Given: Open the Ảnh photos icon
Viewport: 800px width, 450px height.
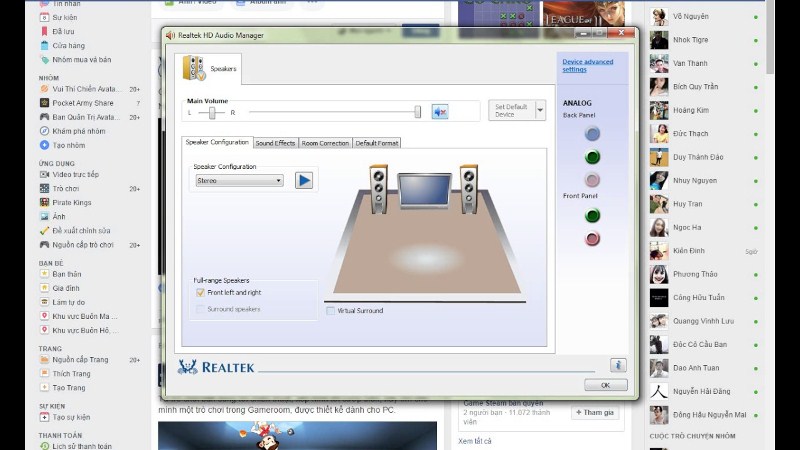Looking at the screenshot, I should tap(44, 216).
